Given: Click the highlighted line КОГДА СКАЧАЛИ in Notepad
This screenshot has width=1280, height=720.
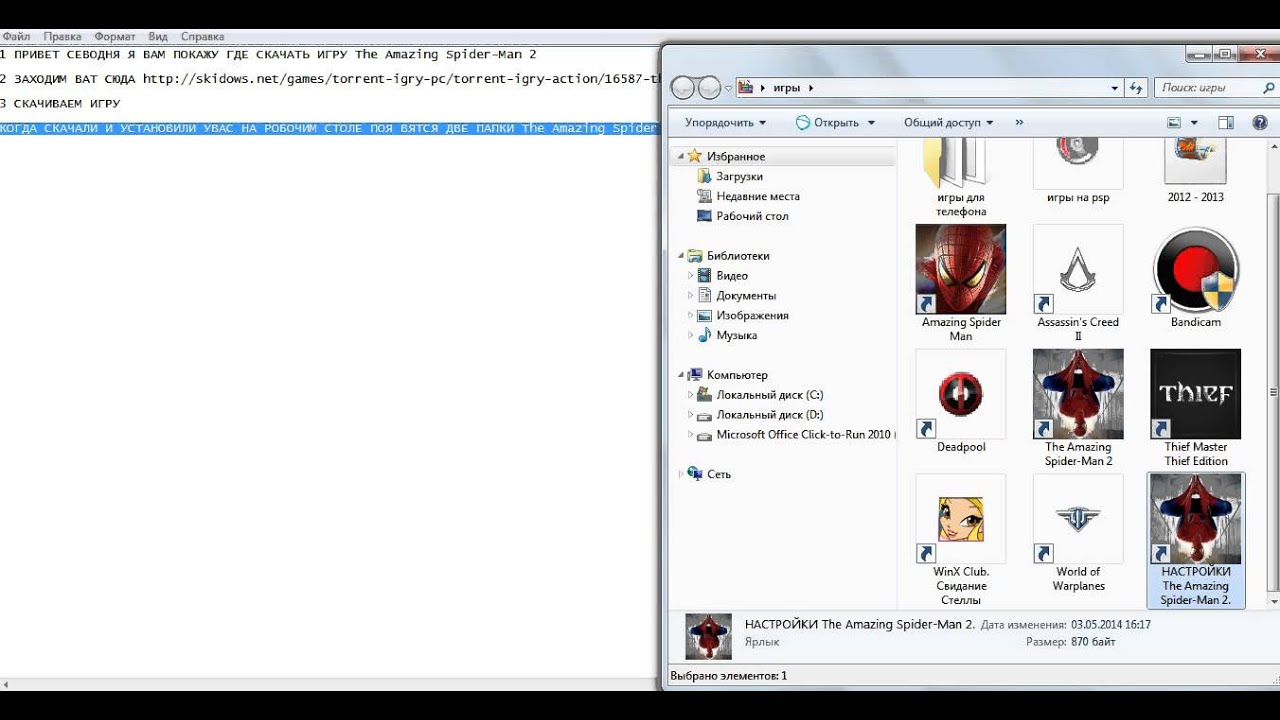Looking at the screenshot, I should 329,128.
